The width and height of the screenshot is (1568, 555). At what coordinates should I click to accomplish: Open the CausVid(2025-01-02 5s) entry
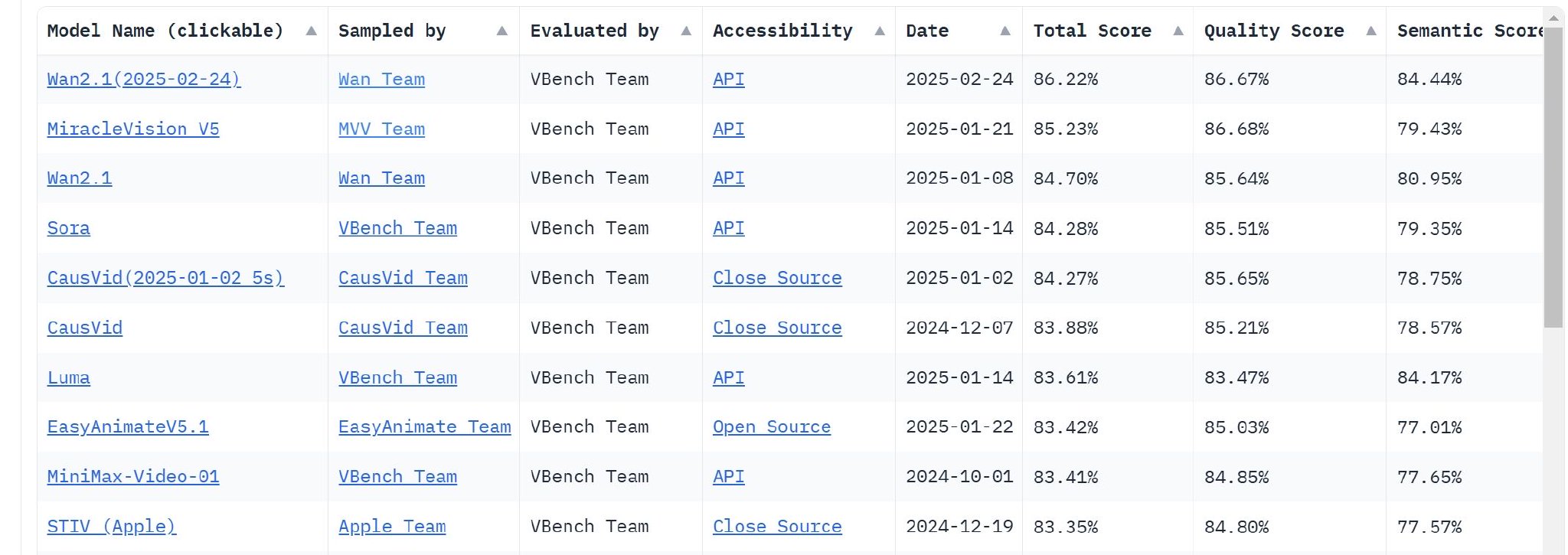pos(165,278)
